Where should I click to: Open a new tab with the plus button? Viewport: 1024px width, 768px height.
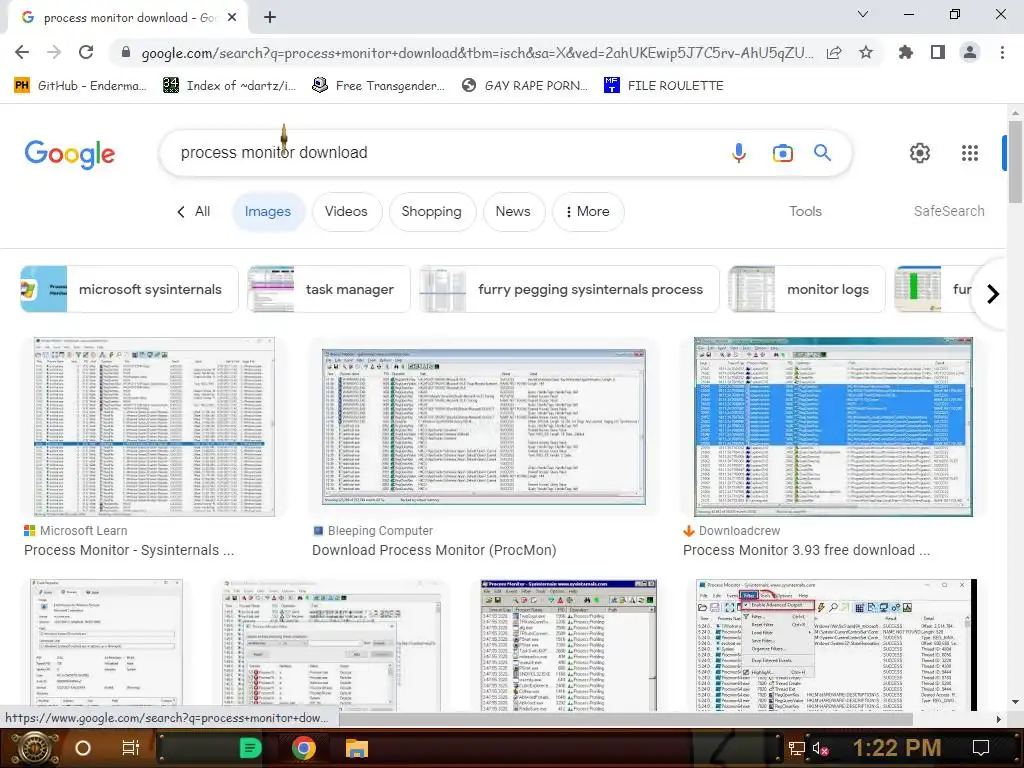pyautogui.click(x=270, y=18)
